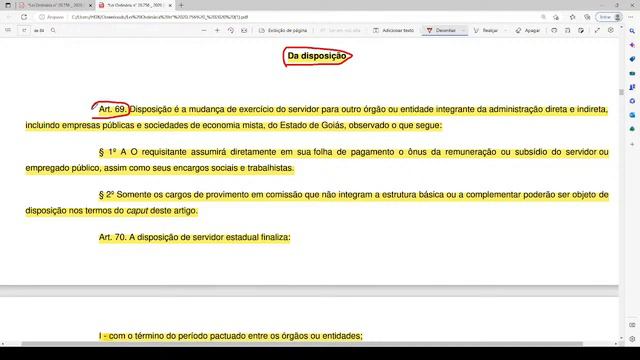Expand the Realçar color options dropdown
This screenshot has width=640, height=360.
(505, 30)
